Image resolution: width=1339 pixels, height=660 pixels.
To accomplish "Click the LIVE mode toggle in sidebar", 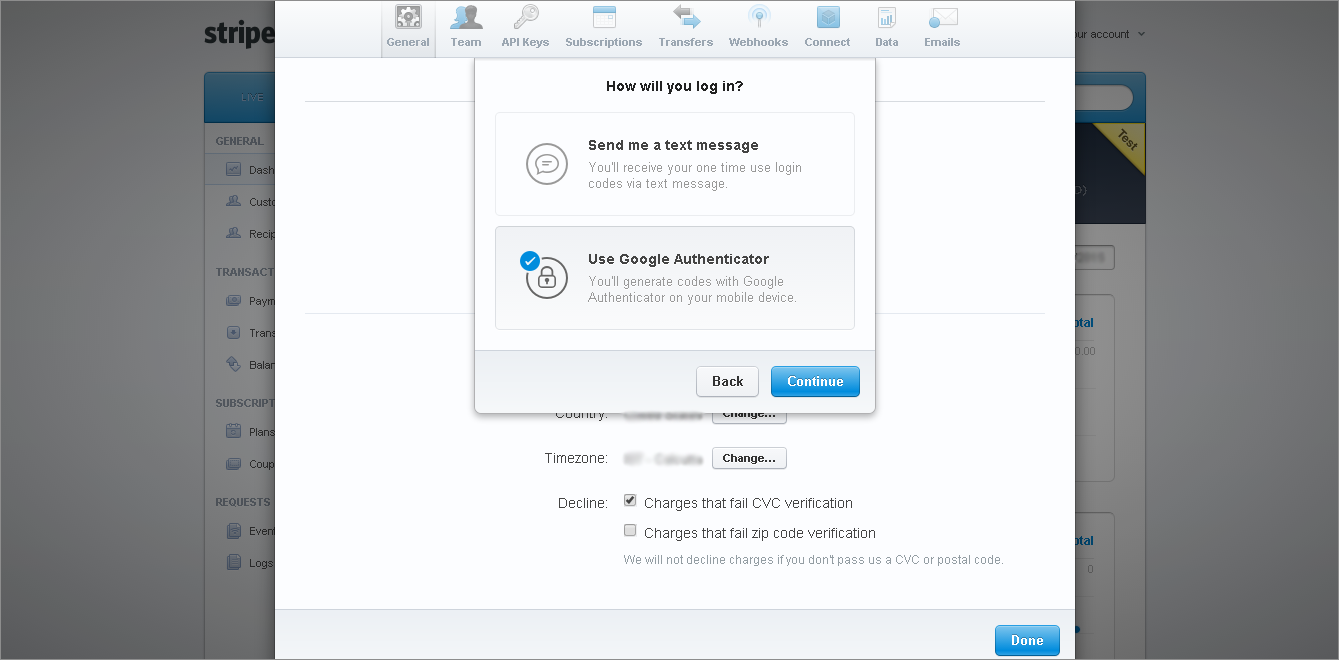I will tap(252, 98).
